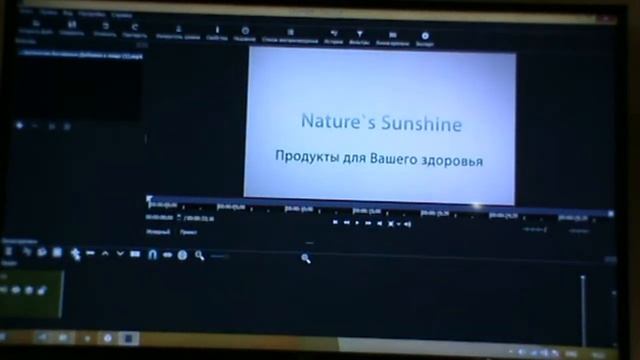Click the timeline zoom out magnifier
Screen dimensions: 640x360
(x=199, y=256)
